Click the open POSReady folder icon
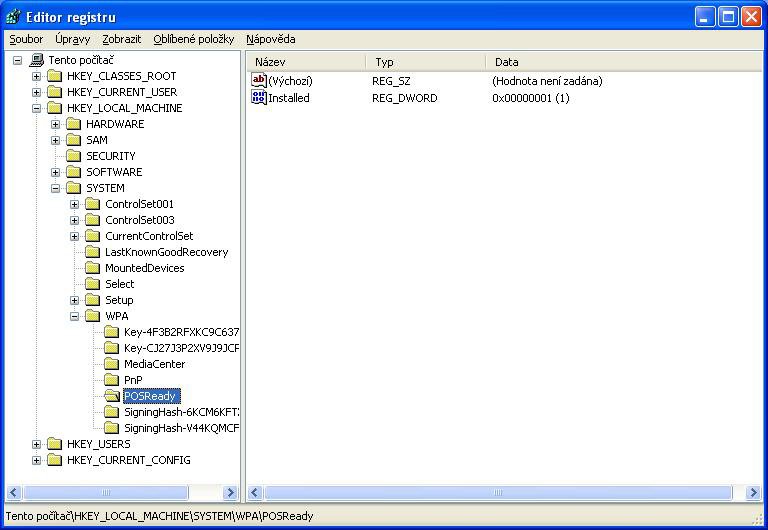Viewport: 768px width, 530px height. point(112,396)
